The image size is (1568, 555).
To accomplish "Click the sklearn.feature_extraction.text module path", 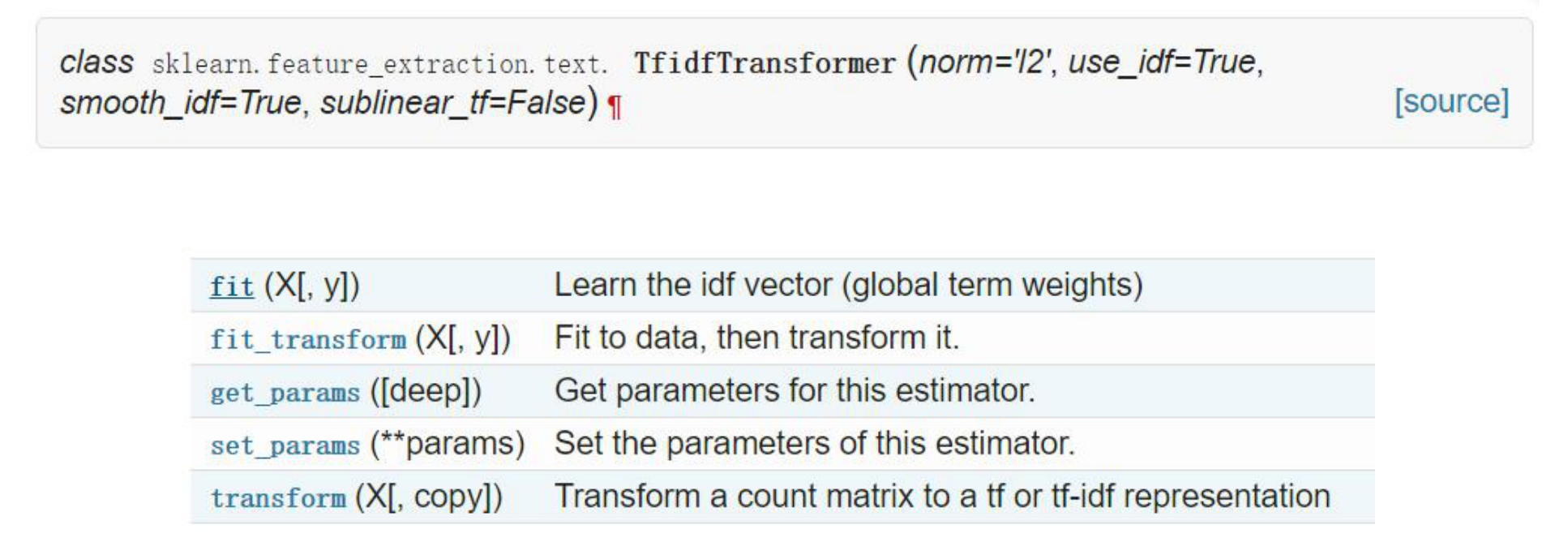I will coord(379,64).
